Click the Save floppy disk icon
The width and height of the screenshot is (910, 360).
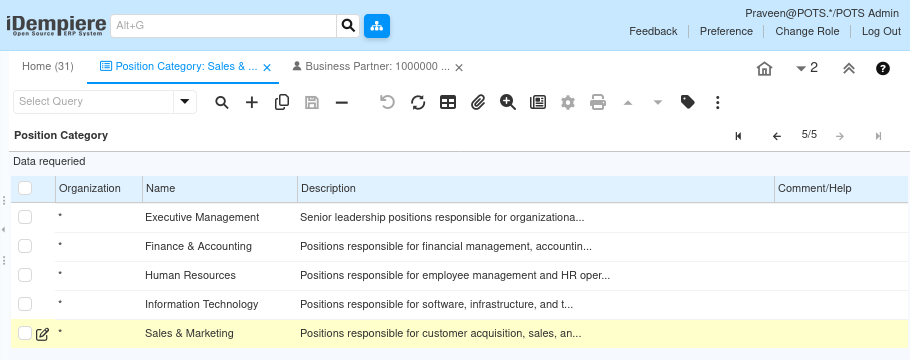[312, 103]
